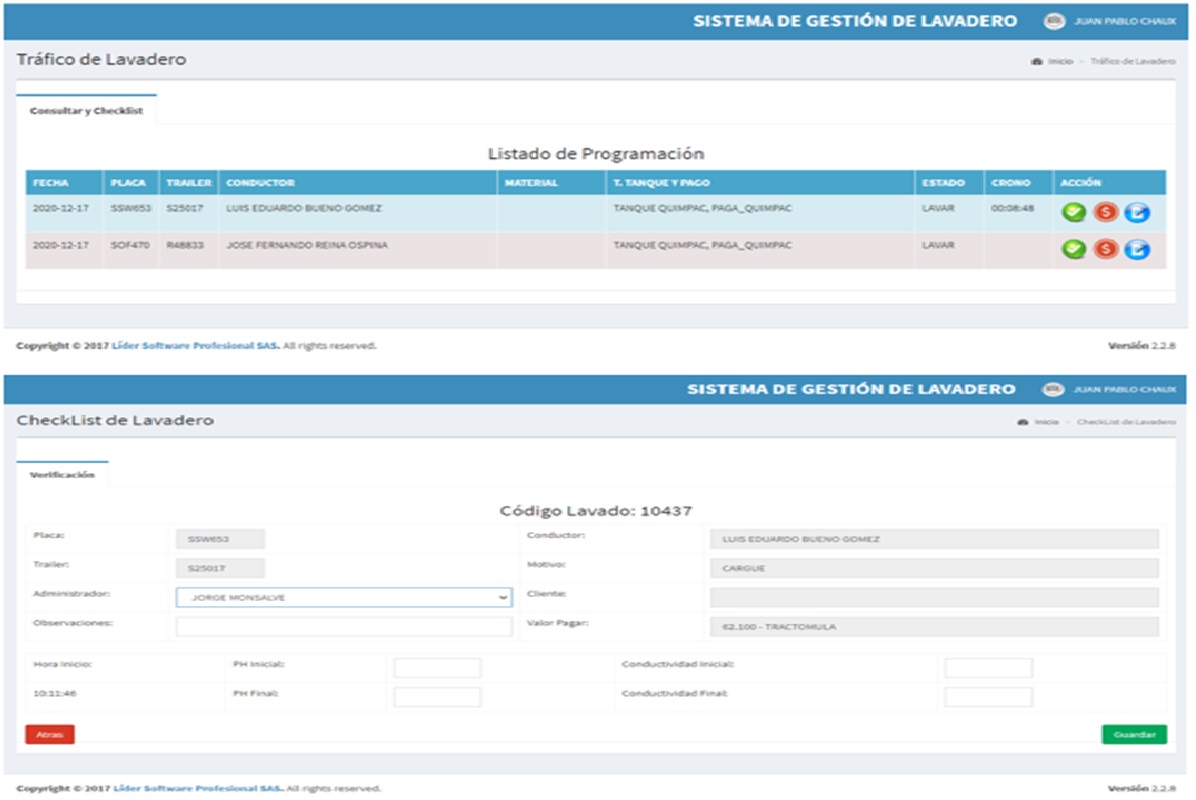Click red dollar icon for plate SSW653
The height and width of the screenshot is (800, 1196).
(1105, 212)
